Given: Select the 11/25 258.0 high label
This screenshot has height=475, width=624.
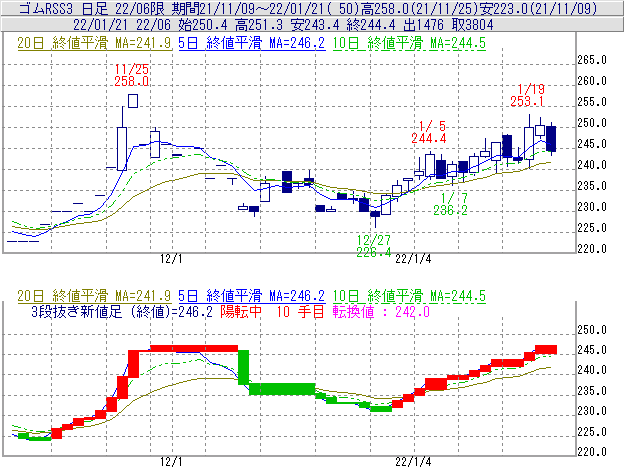Looking at the screenshot, I should (x=132, y=75).
